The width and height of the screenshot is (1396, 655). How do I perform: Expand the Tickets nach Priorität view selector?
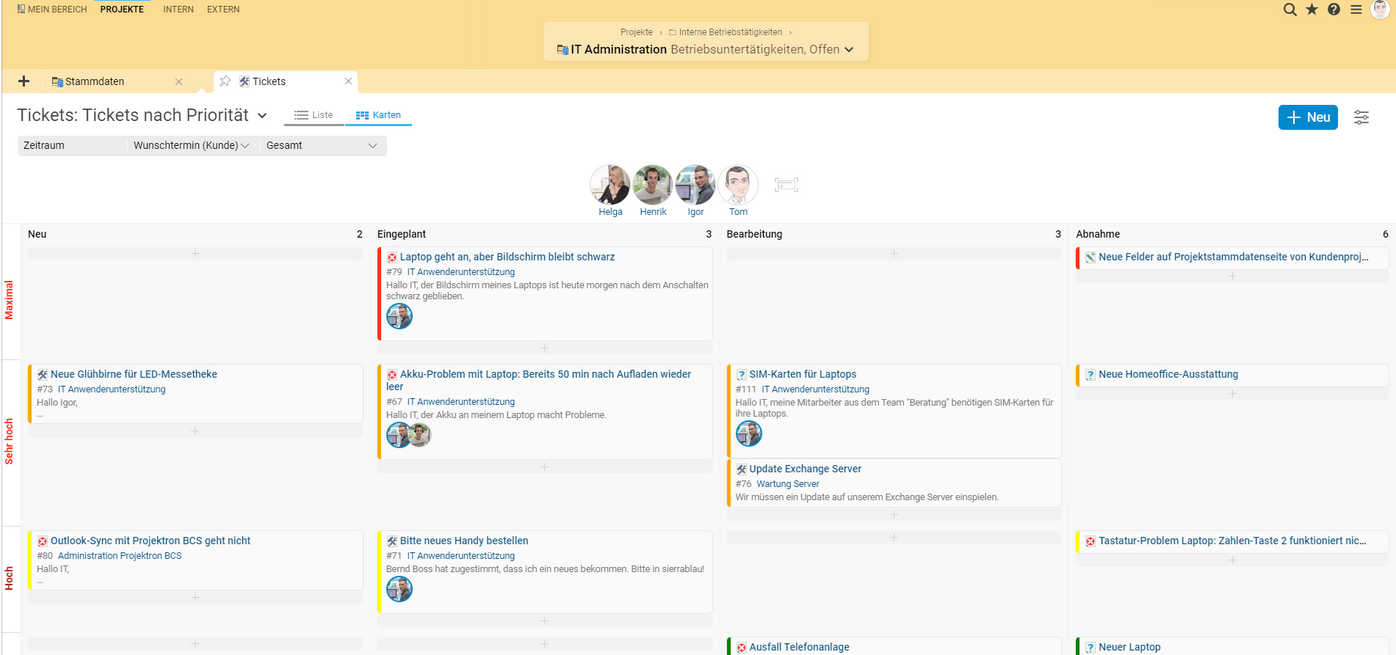(x=262, y=116)
